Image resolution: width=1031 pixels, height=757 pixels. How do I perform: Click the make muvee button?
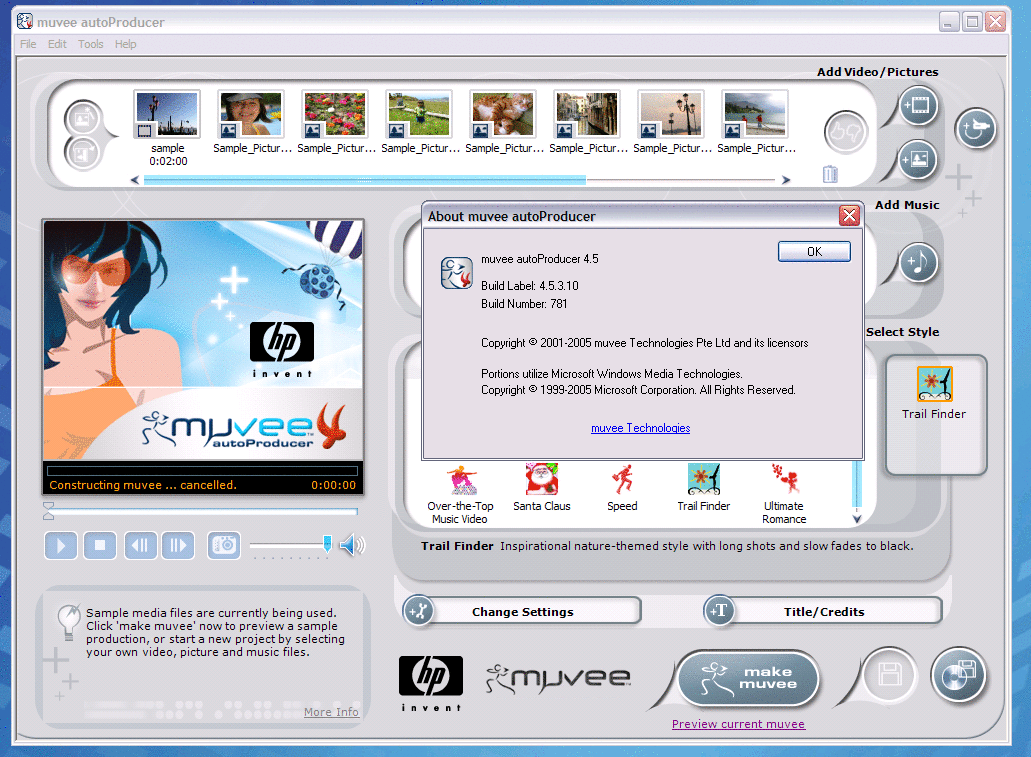point(749,678)
